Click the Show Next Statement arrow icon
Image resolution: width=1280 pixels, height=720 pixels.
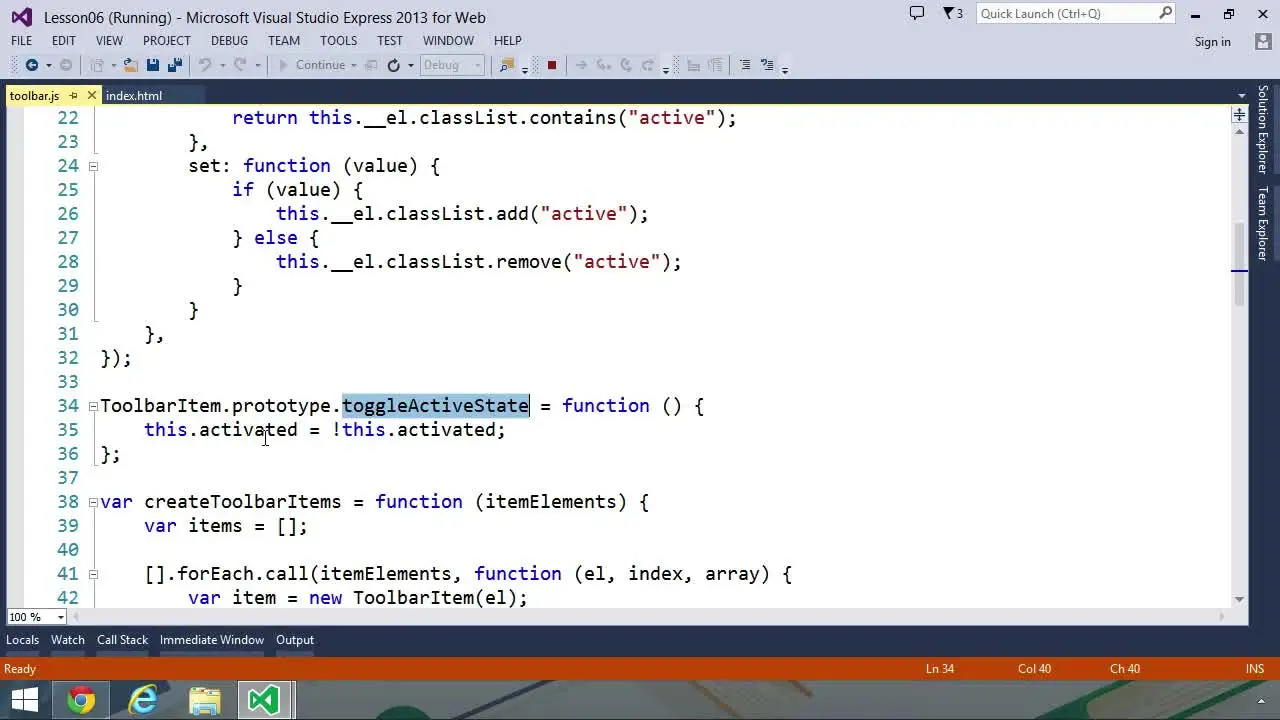tap(581, 65)
